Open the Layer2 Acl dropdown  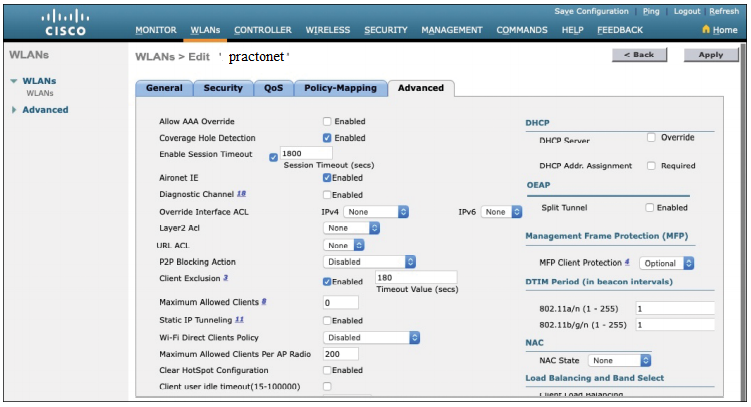point(352,228)
